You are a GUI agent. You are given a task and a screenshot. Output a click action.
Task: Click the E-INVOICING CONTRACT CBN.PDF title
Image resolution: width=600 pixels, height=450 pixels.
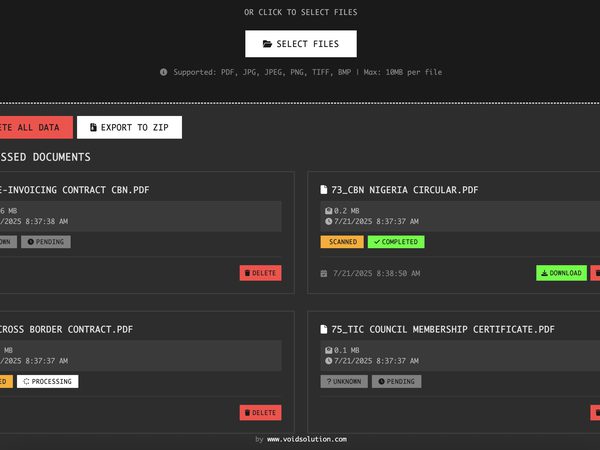75,190
